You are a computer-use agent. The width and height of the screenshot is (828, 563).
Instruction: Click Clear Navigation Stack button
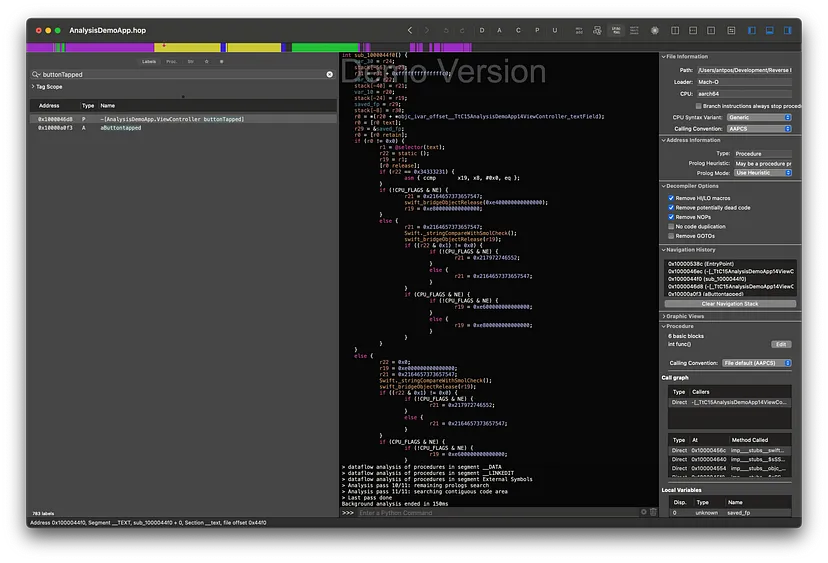[x=730, y=303]
